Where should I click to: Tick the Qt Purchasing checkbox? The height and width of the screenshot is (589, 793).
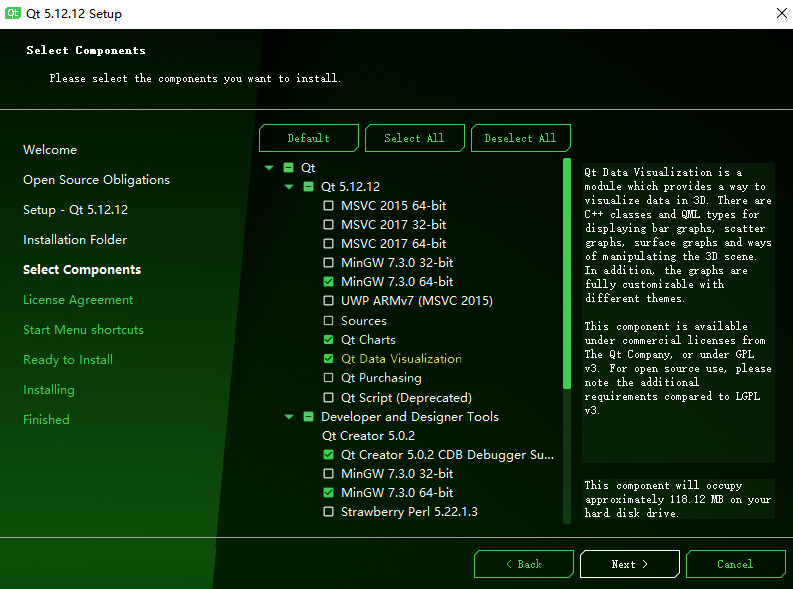pyautogui.click(x=328, y=378)
